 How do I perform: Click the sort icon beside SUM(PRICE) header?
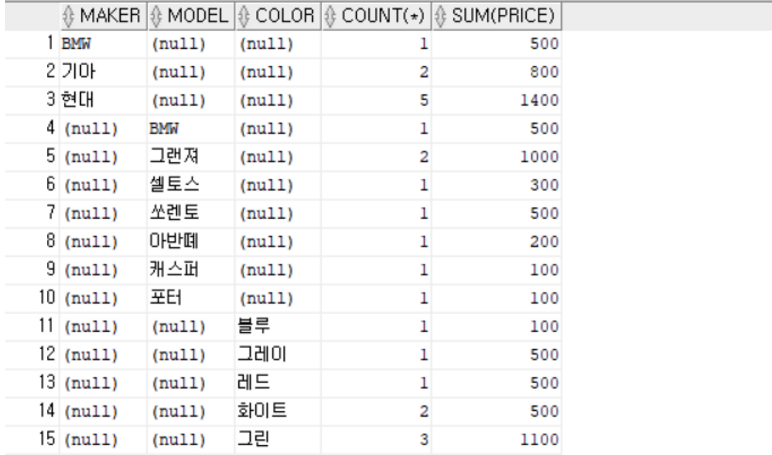point(441,16)
